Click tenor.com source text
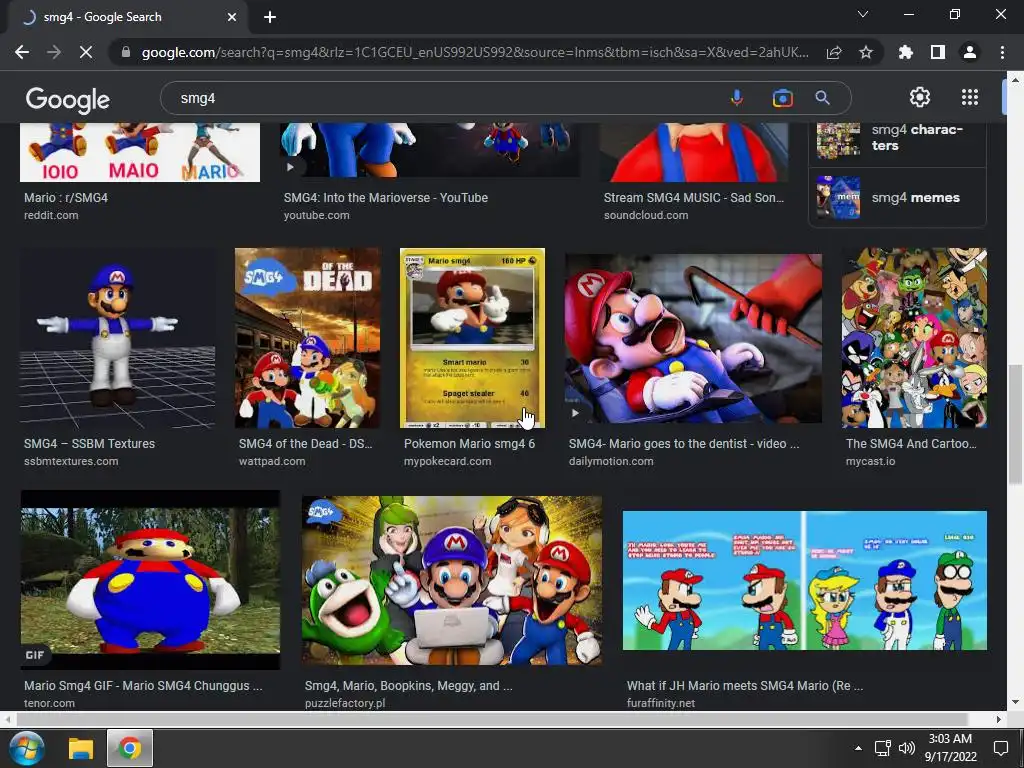Viewport: 1024px width, 768px height. point(49,703)
